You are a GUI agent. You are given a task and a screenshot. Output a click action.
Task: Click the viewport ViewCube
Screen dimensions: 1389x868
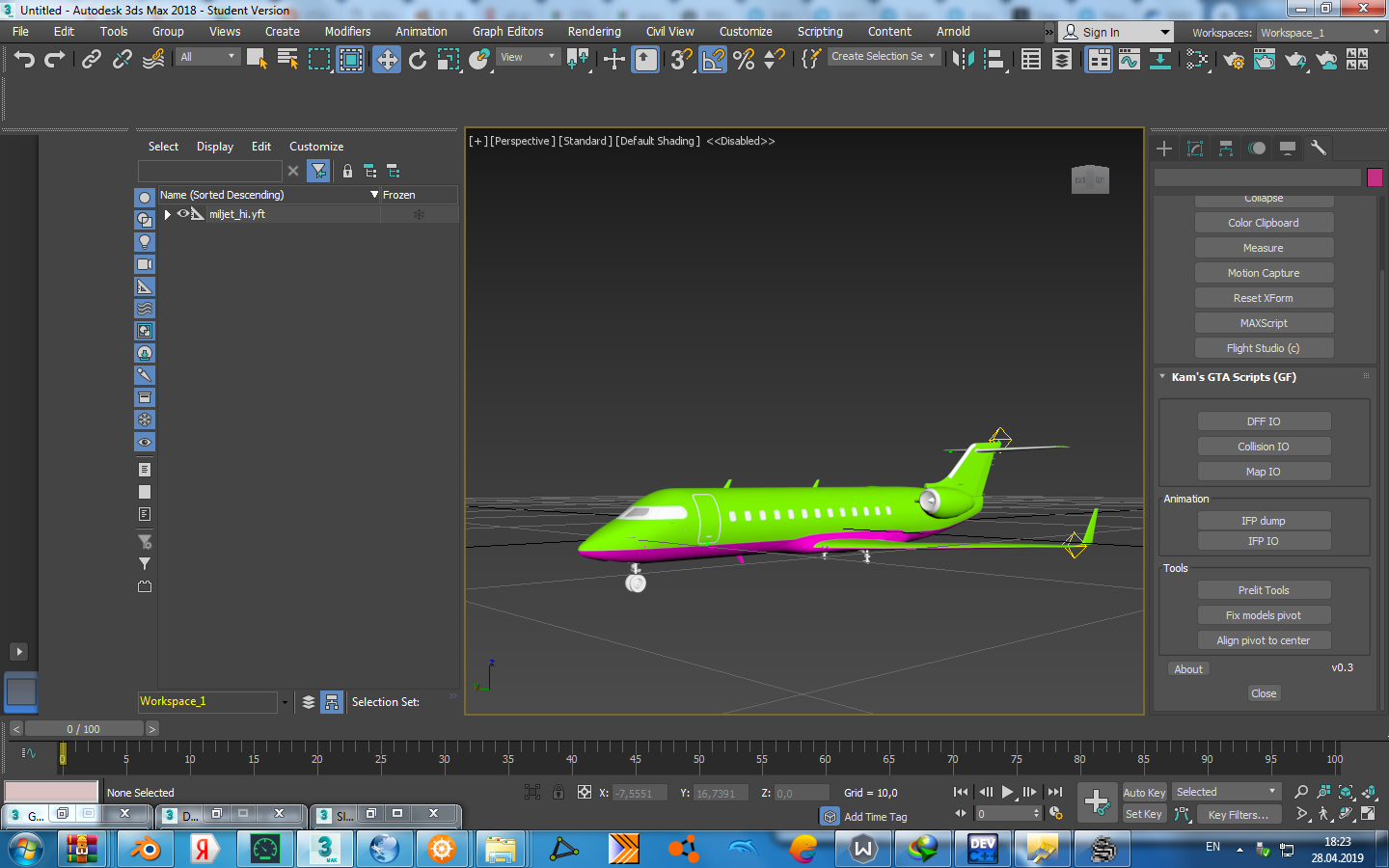pyautogui.click(x=1090, y=179)
